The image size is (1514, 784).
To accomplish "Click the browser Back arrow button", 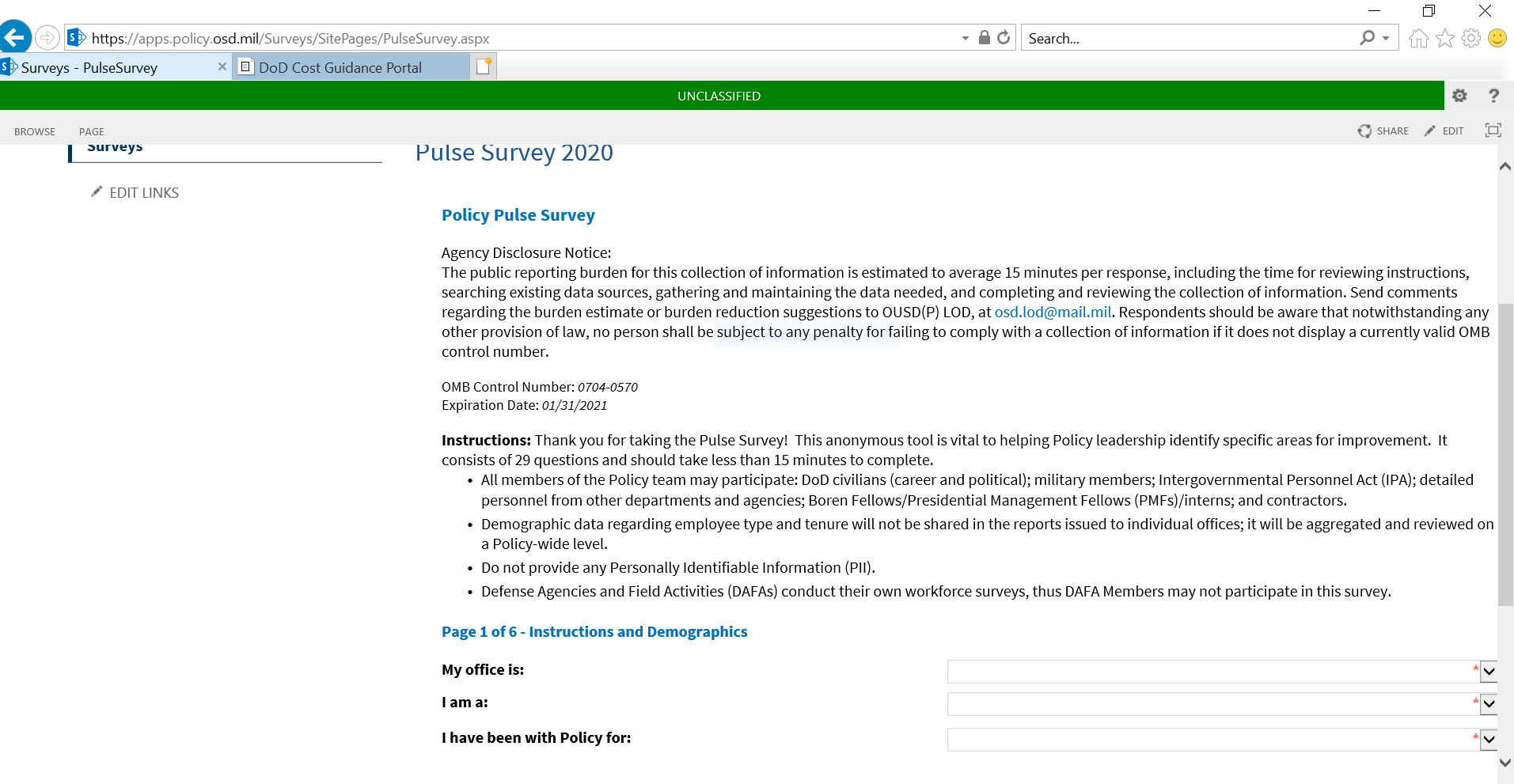I will (15, 37).
